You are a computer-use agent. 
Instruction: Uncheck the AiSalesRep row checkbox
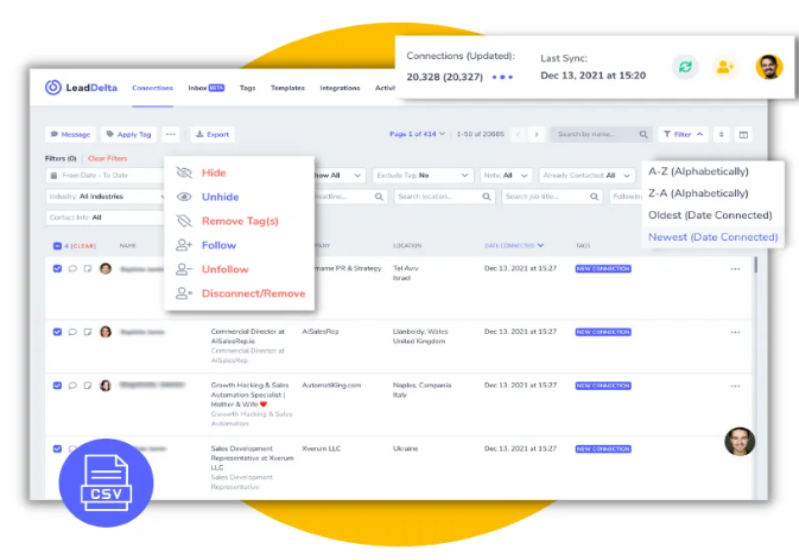pos(57,332)
